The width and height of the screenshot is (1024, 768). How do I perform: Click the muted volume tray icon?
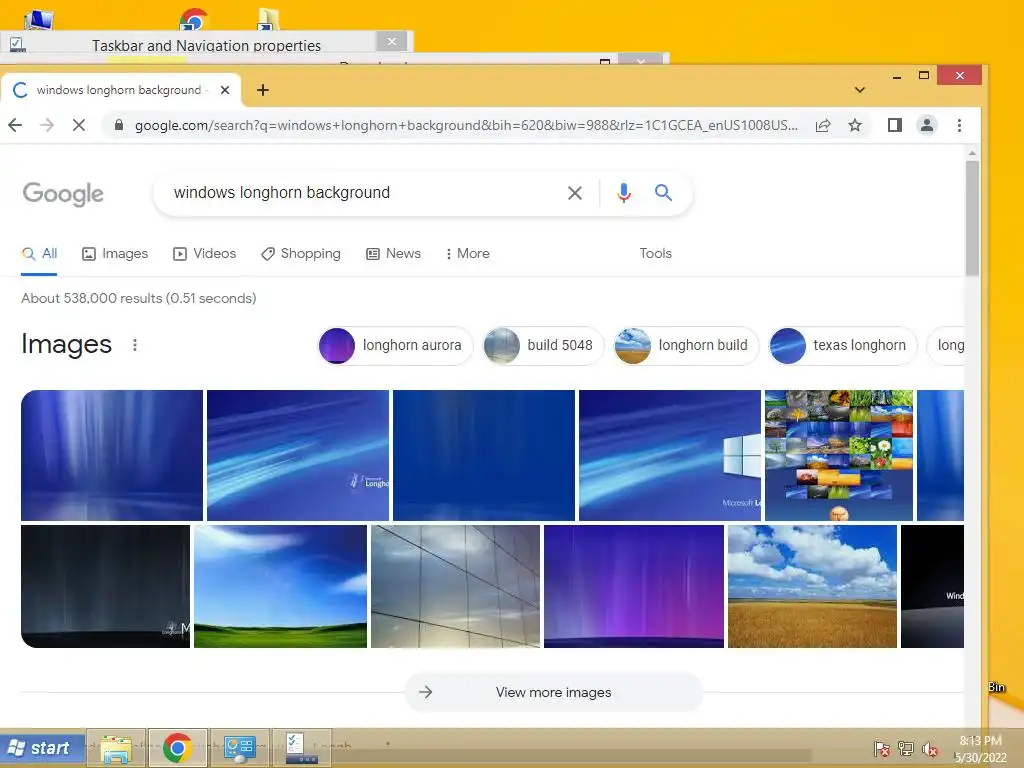[930, 749]
